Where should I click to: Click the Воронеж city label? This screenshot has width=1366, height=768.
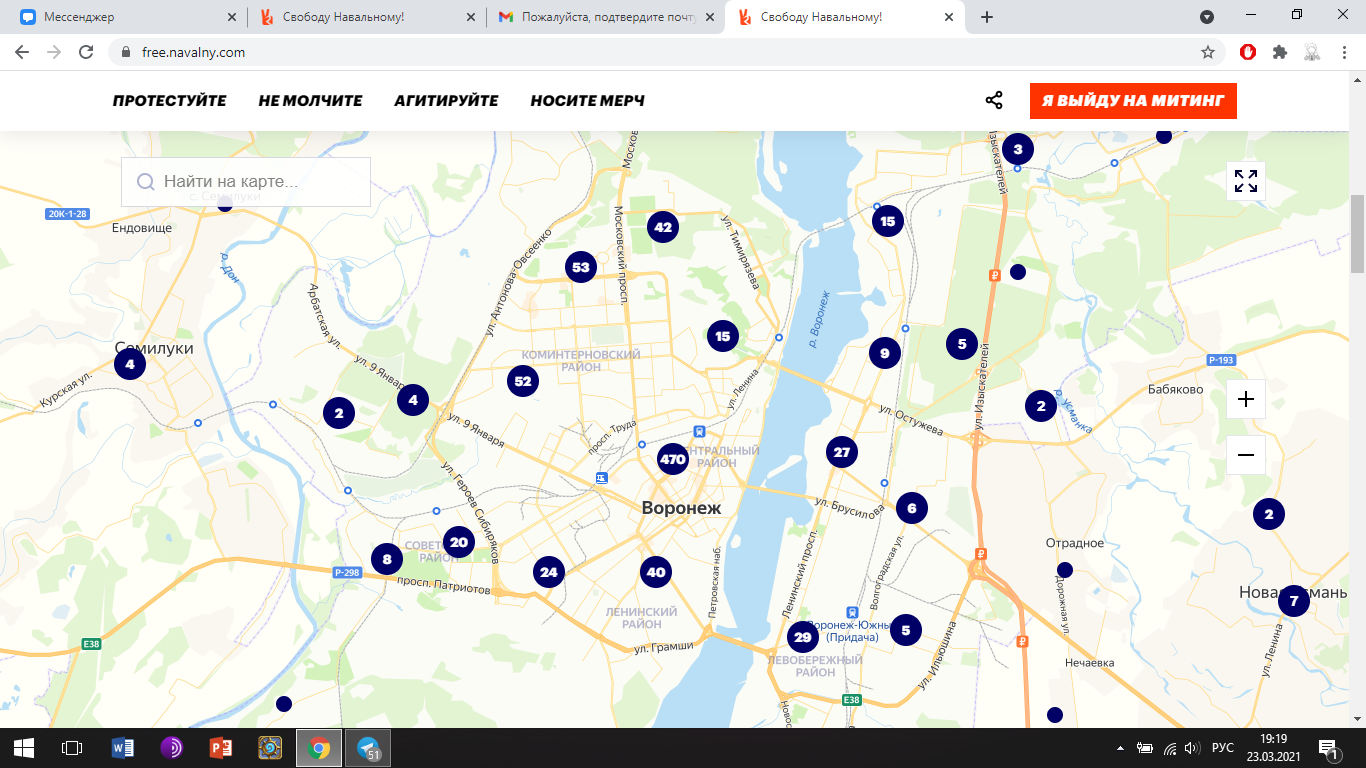click(x=681, y=508)
